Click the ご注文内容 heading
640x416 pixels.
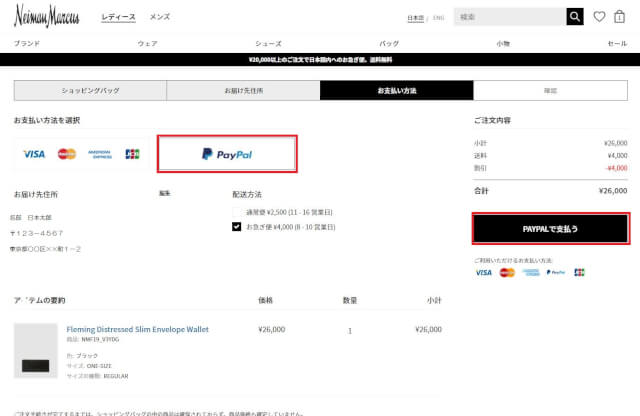click(x=492, y=120)
